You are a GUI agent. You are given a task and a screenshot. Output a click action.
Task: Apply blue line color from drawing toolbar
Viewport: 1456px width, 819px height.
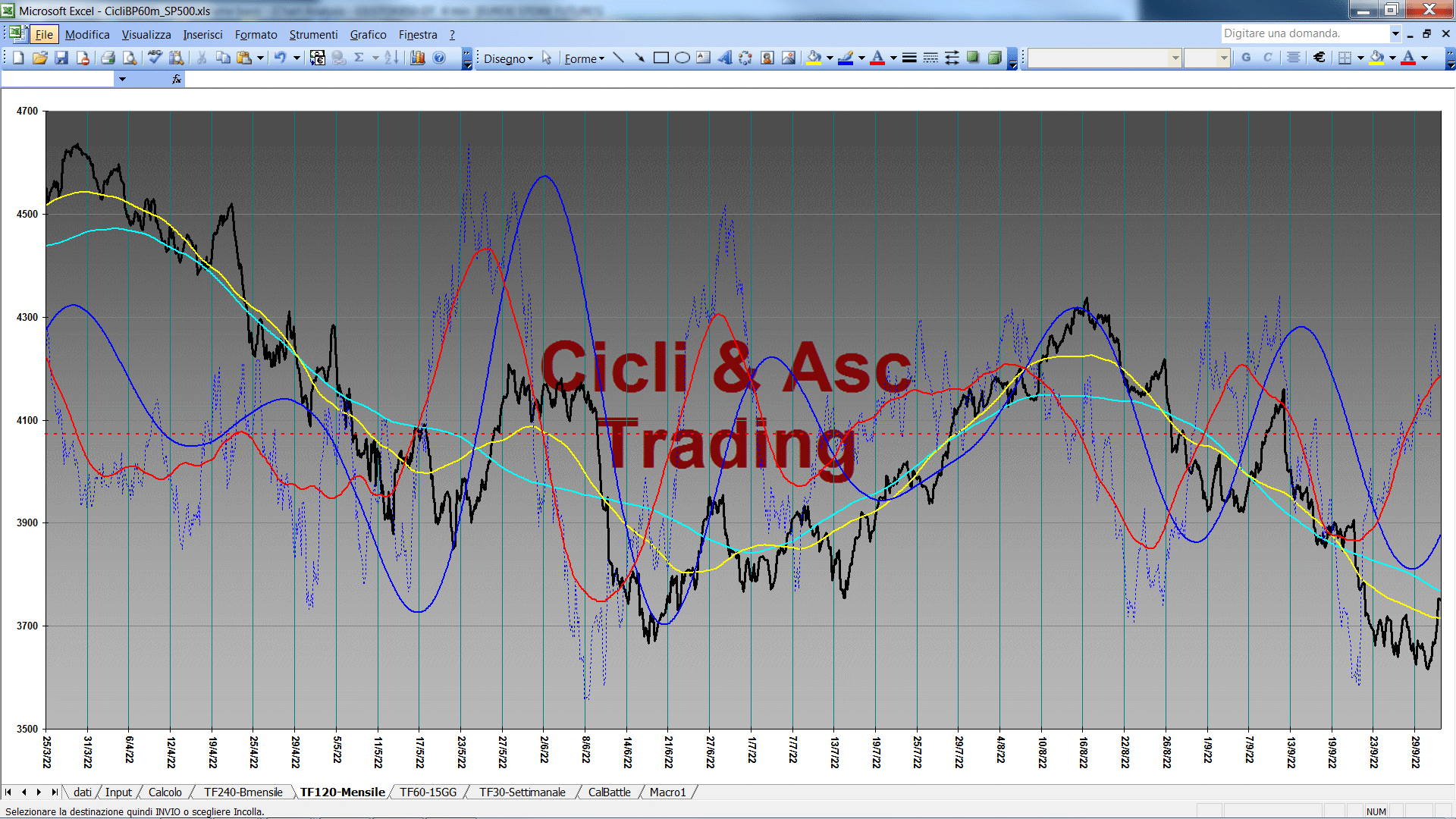click(x=846, y=58)
